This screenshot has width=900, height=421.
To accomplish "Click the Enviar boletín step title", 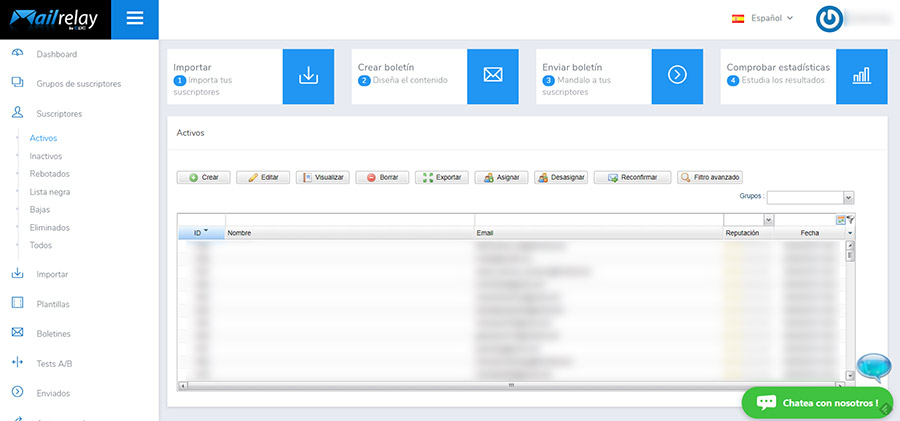I will [572, 68].
